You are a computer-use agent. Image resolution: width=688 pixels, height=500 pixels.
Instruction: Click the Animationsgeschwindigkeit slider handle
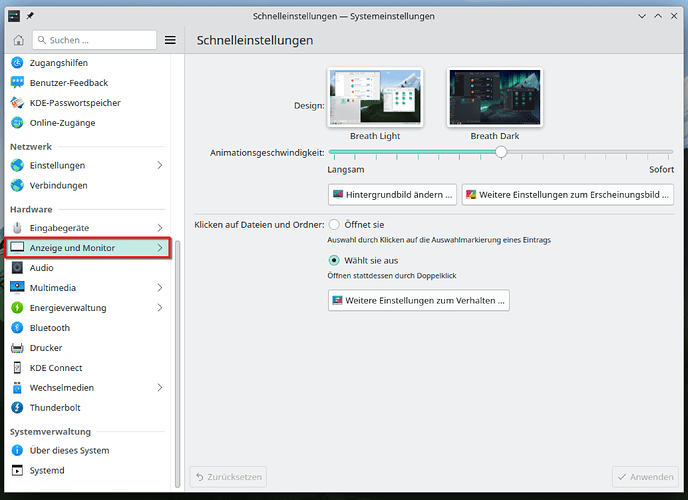(501, 152)
